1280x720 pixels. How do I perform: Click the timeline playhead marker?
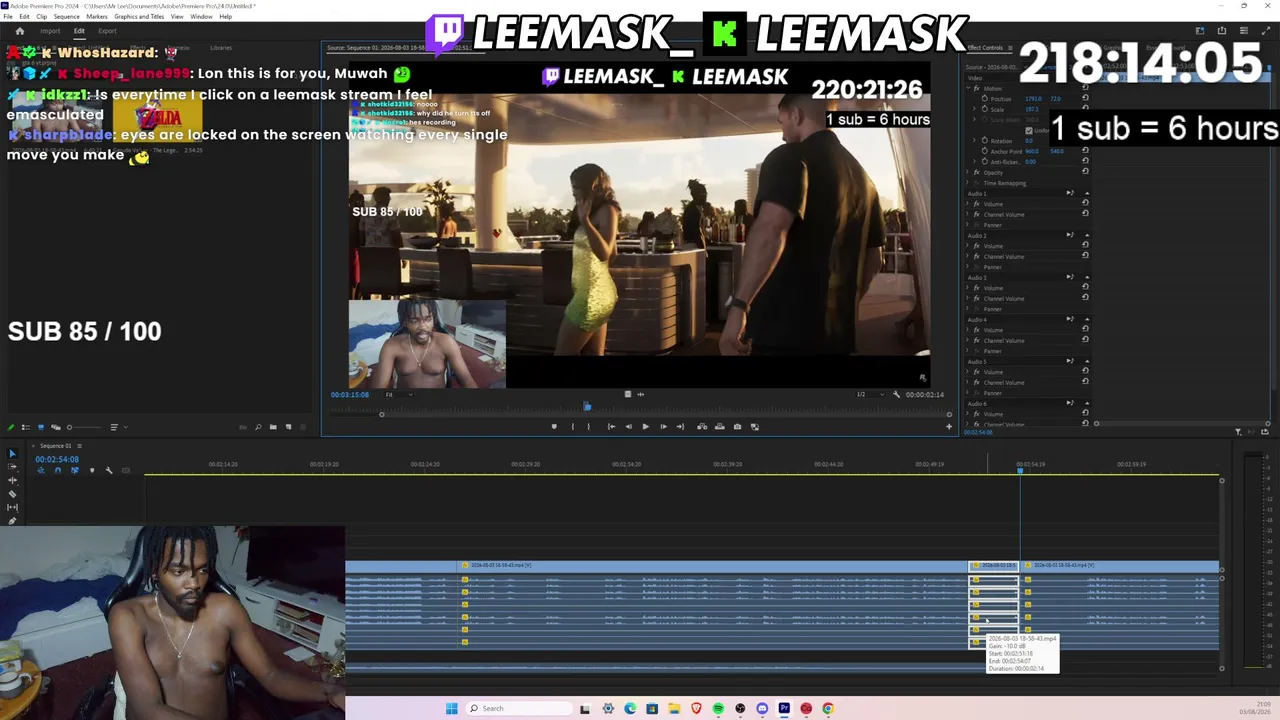1020,470
